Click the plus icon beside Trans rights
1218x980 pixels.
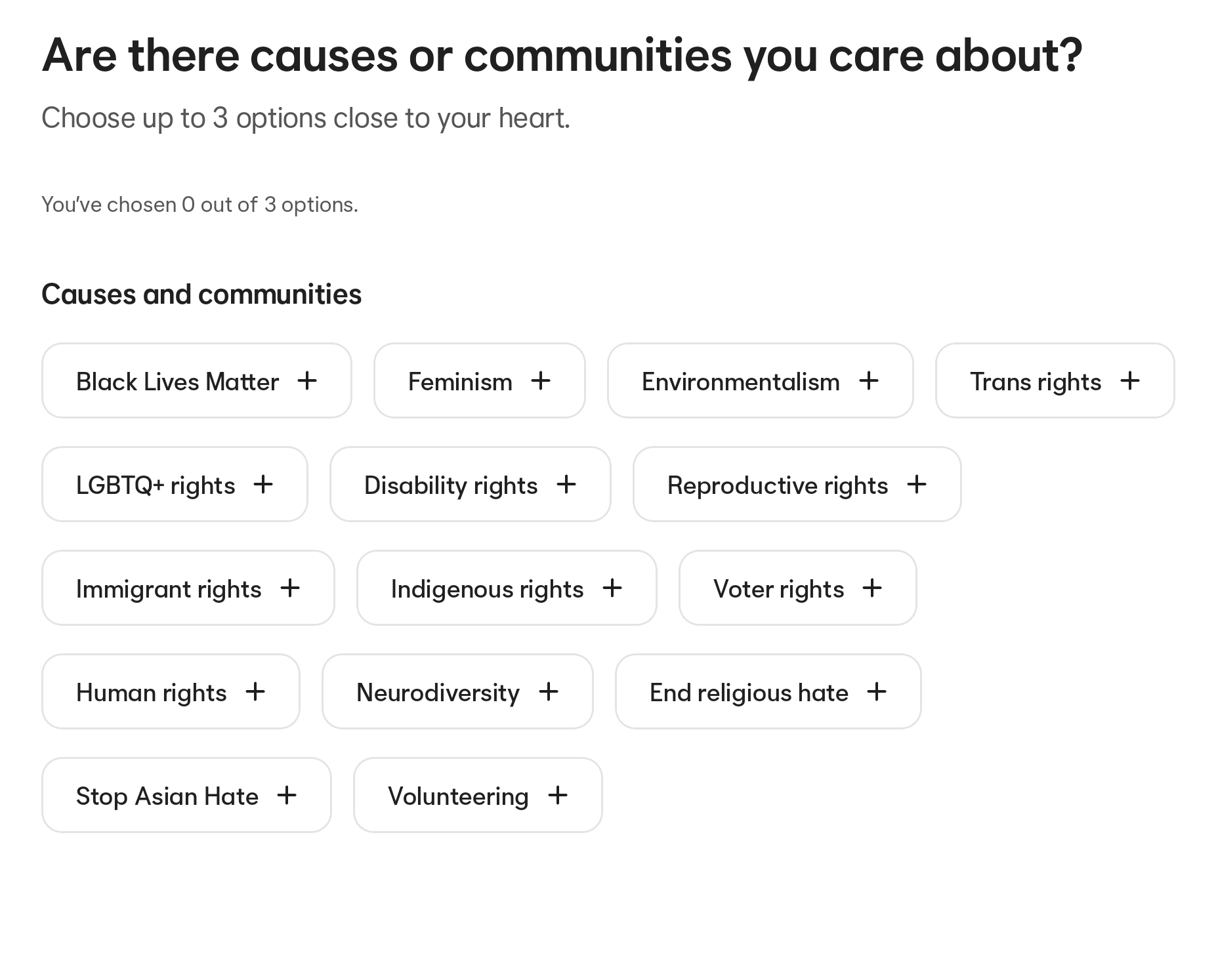coord(1130,381)
